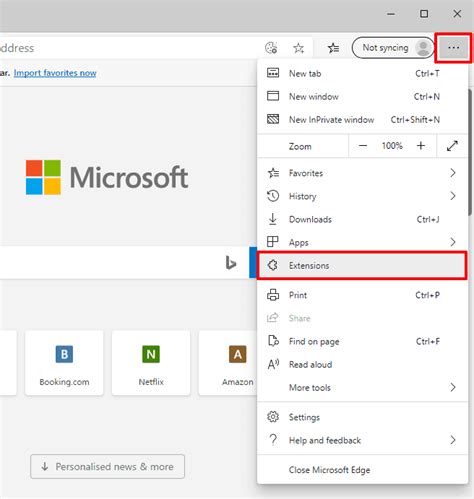Viewport: 474px width, 499px height.
Task: Expand Help and feedback submenu
Action: tap(363, 440)
